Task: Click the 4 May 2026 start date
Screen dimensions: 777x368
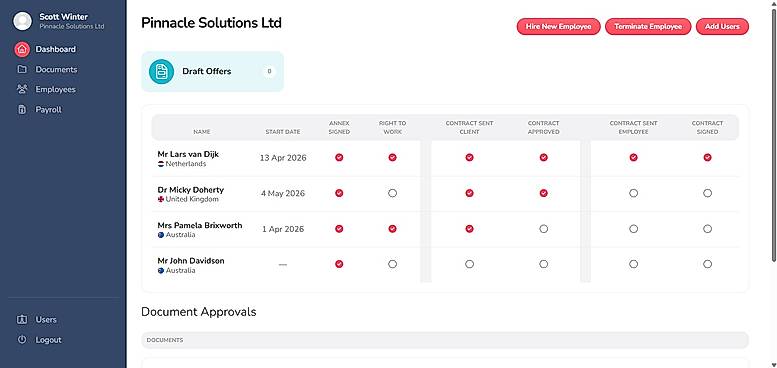Action: 283,194
